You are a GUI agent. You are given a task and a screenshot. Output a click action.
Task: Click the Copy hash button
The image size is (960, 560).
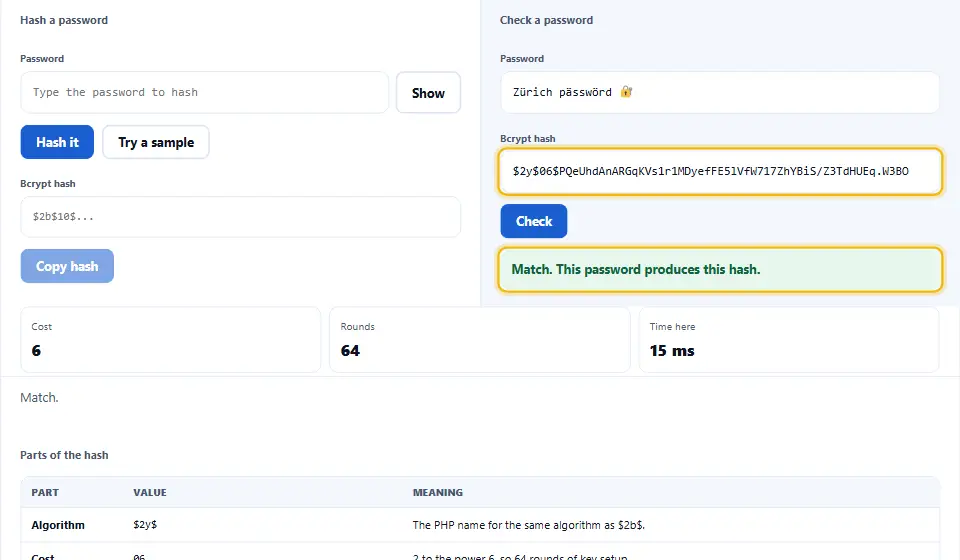(x=67, y=266)
